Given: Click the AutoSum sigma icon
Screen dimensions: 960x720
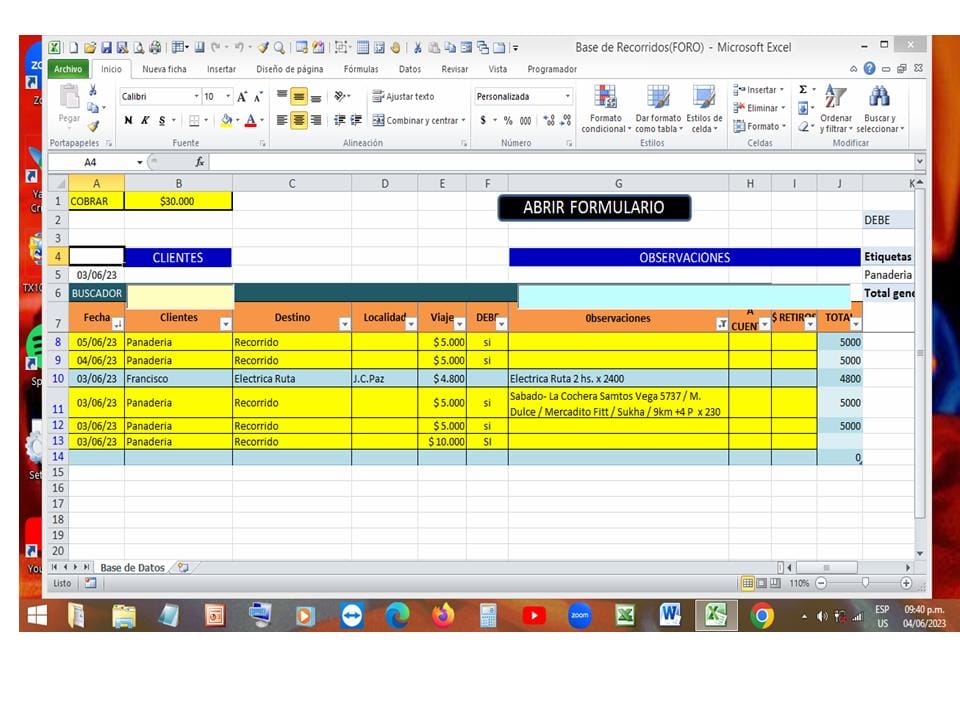Looking at the screenshot, I should (803, 90).
